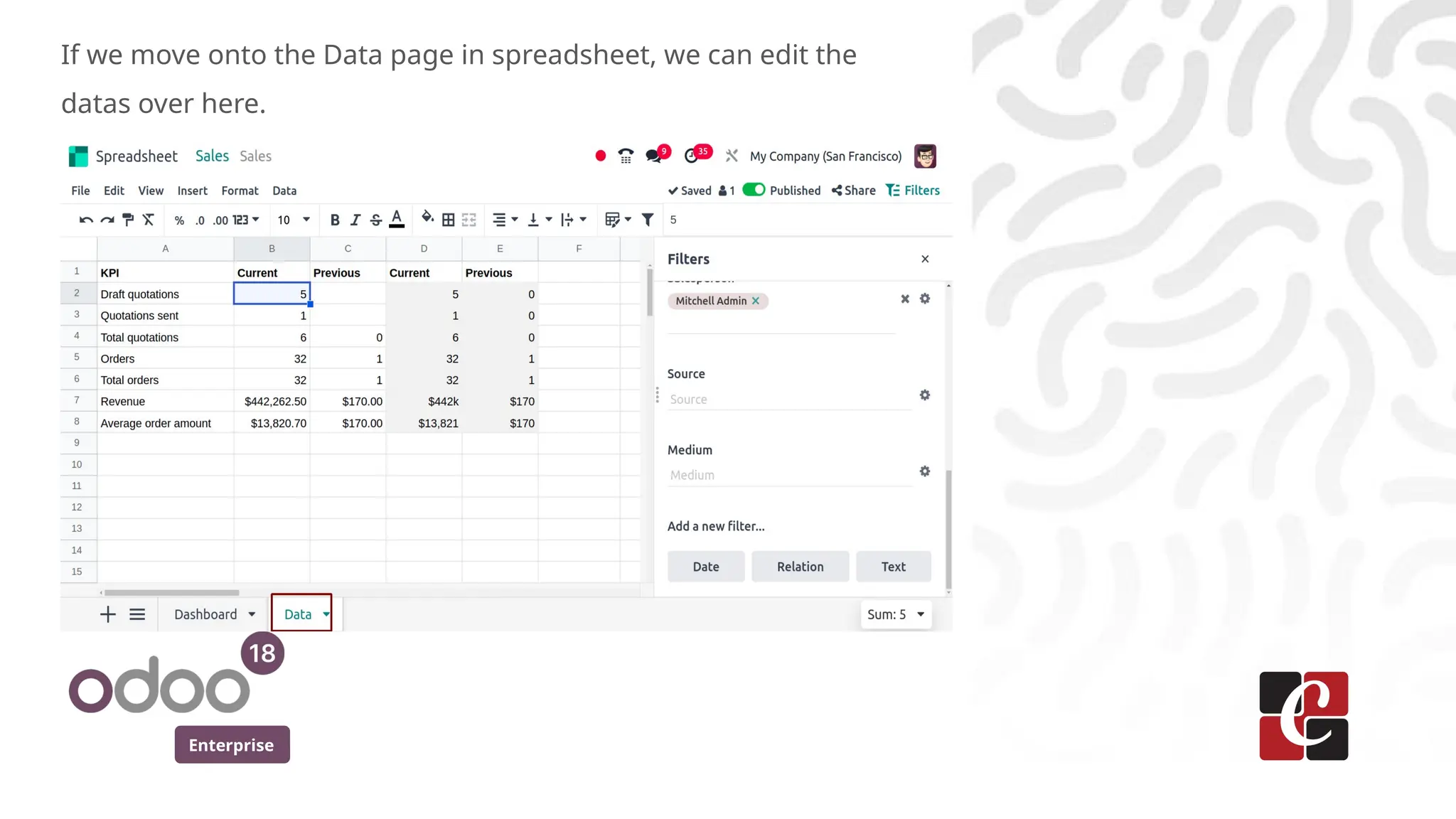Screen dimensions: 1456x819
Task: Click the Share button
Action: coord(853,191)
